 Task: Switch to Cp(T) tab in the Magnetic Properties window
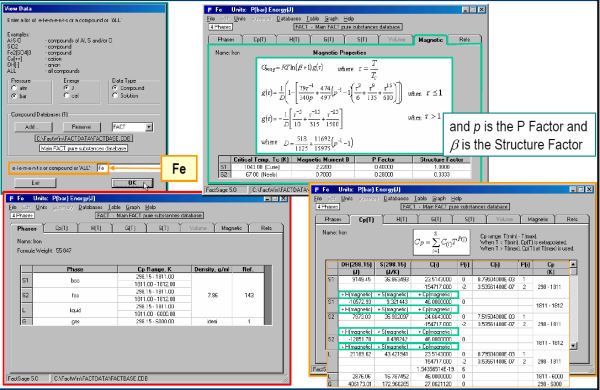click(x=260, y=39)
